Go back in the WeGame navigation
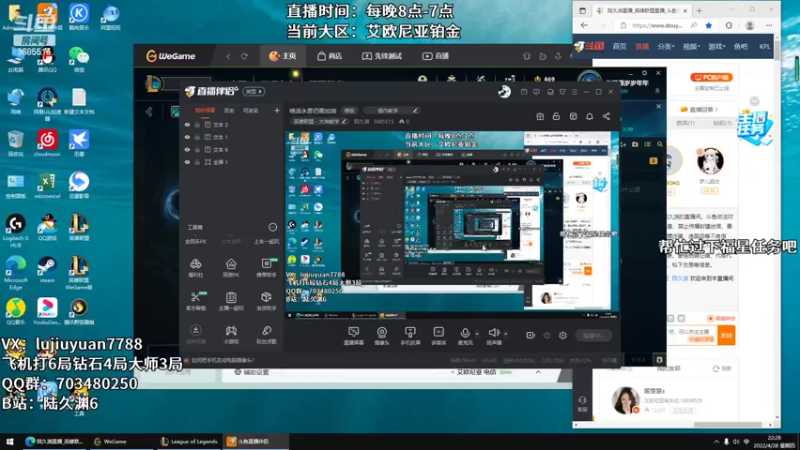Viewport: 800px width, 450px height. click(x=229, y=56)
